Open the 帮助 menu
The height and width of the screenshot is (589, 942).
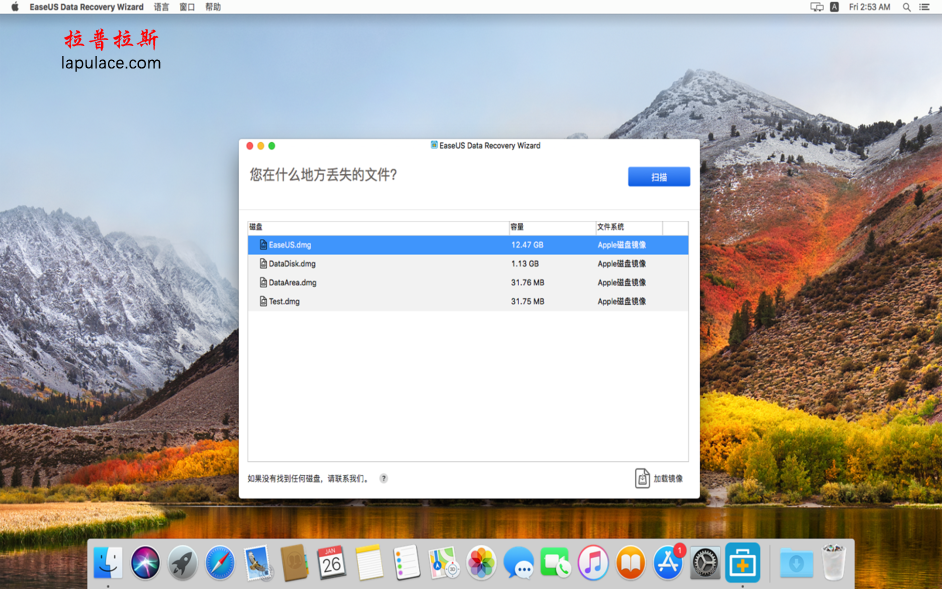click(213, 7)
